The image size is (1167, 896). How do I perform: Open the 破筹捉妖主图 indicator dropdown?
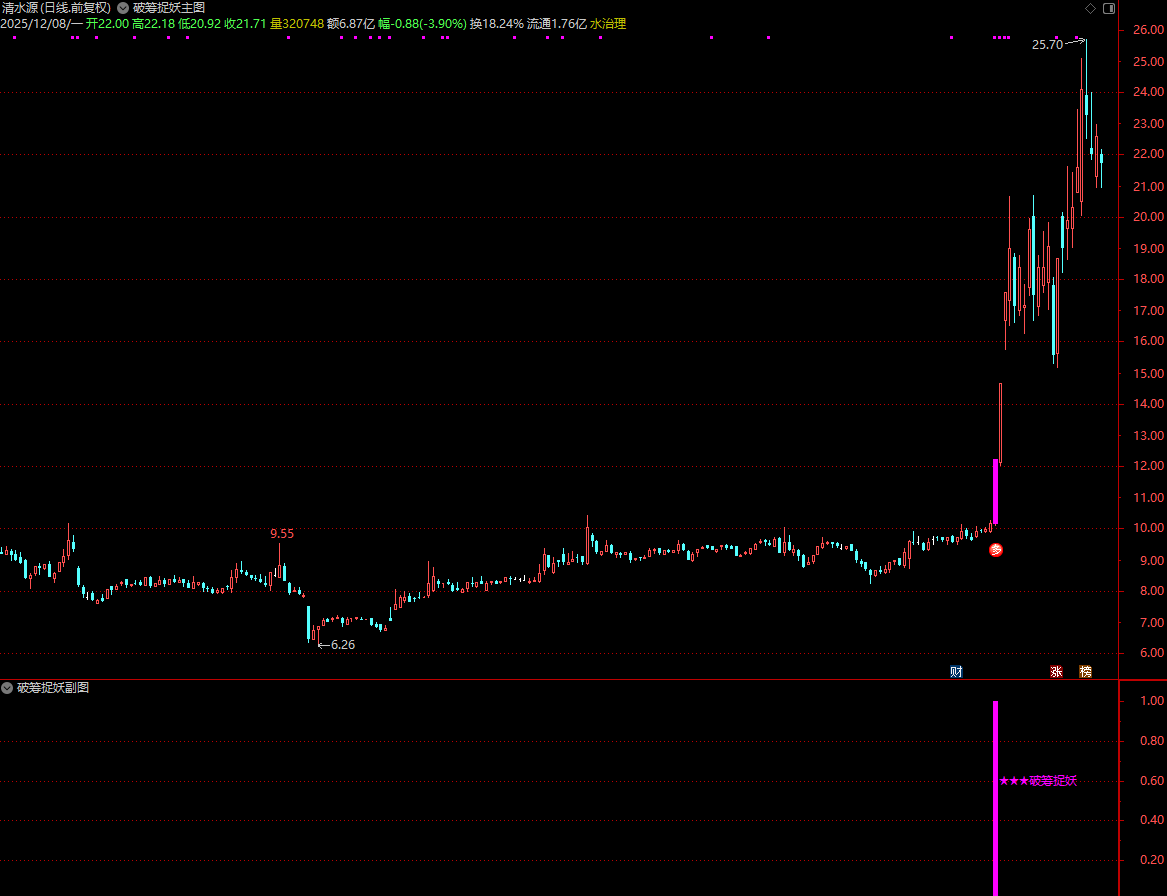click(123, 8)
